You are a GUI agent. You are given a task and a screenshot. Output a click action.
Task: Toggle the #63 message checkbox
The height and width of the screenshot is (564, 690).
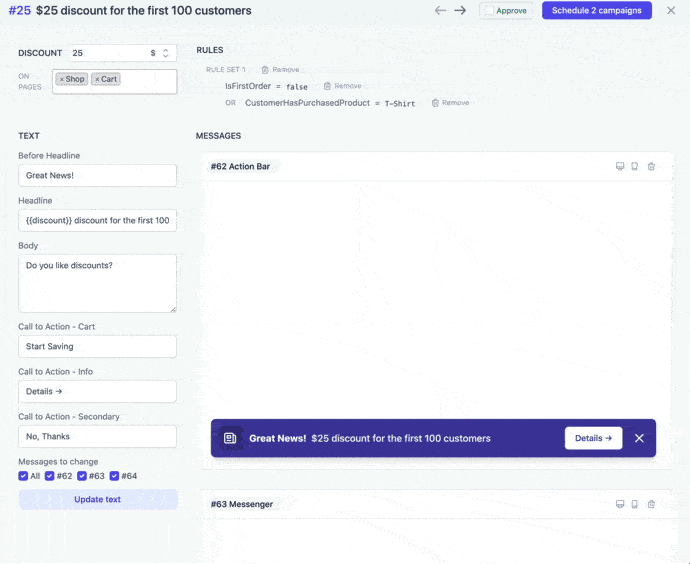81,476
